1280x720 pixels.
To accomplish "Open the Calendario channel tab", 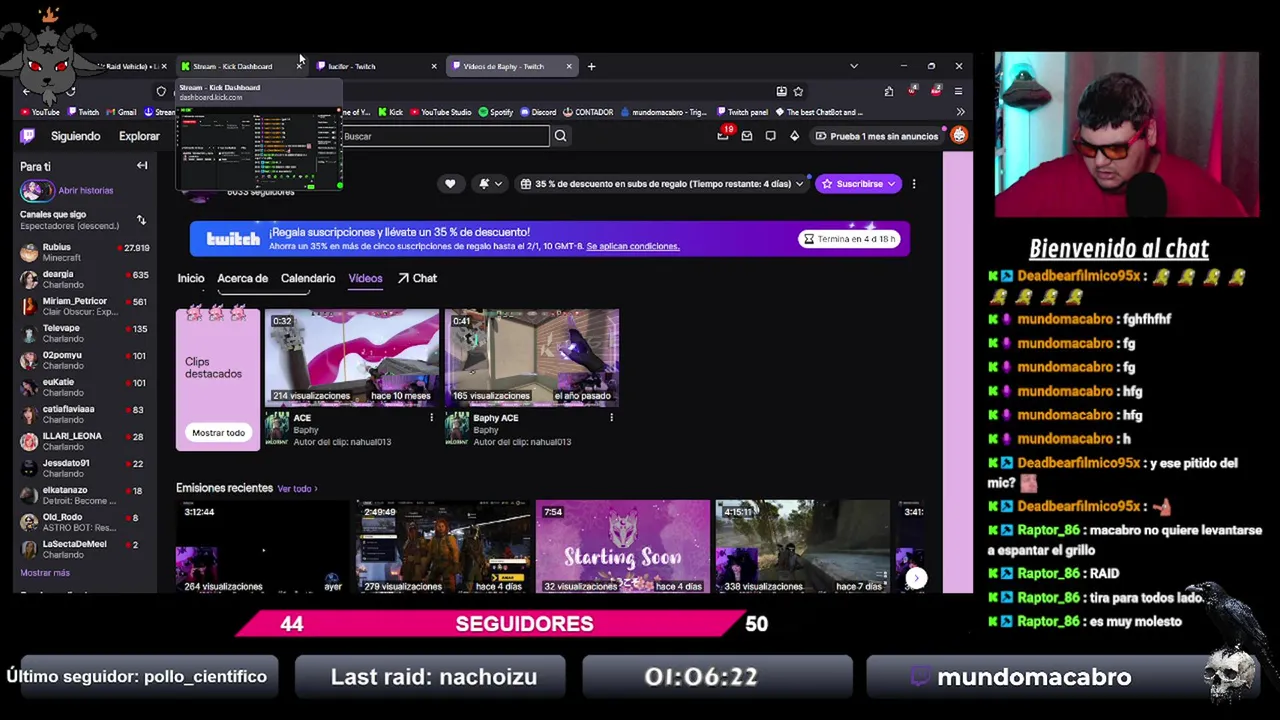I will pyautogui.click(x=308, y=278).
